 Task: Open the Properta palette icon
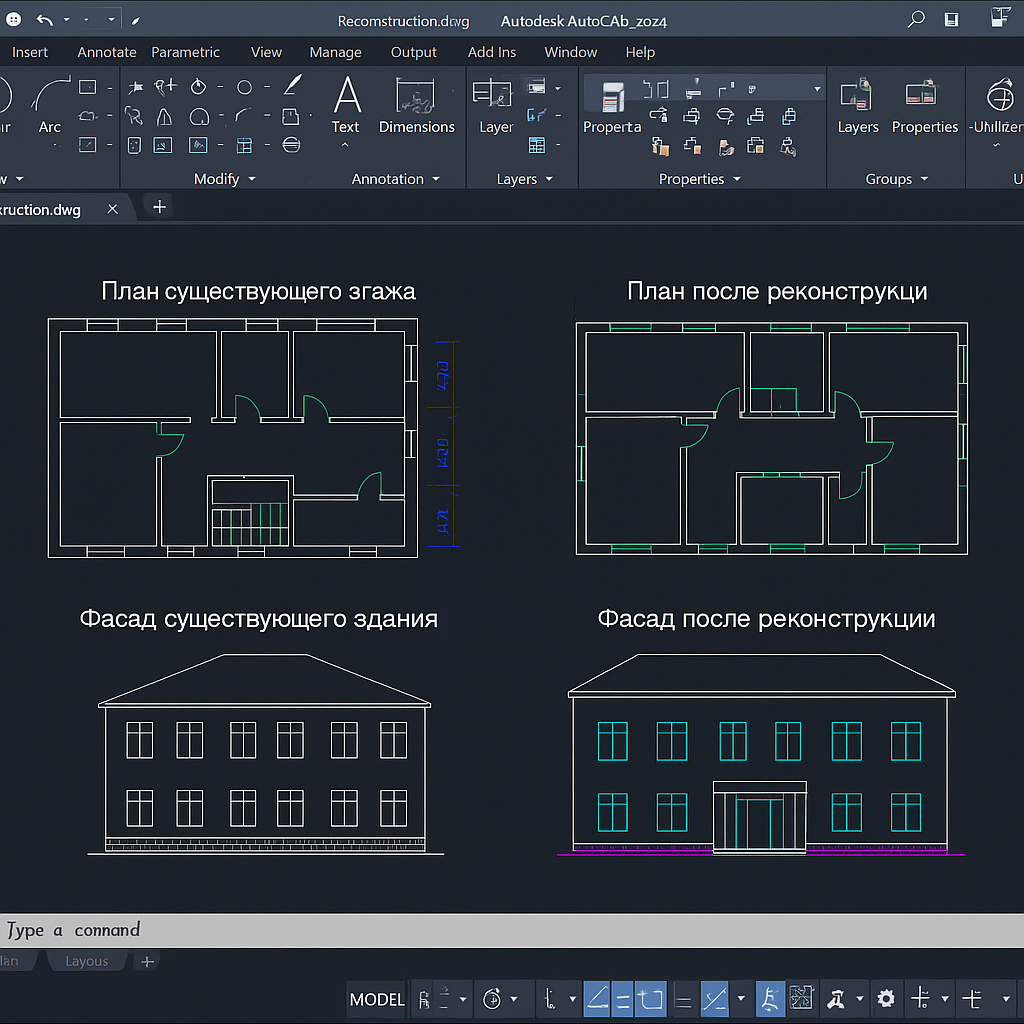click(x=612, y=107)
